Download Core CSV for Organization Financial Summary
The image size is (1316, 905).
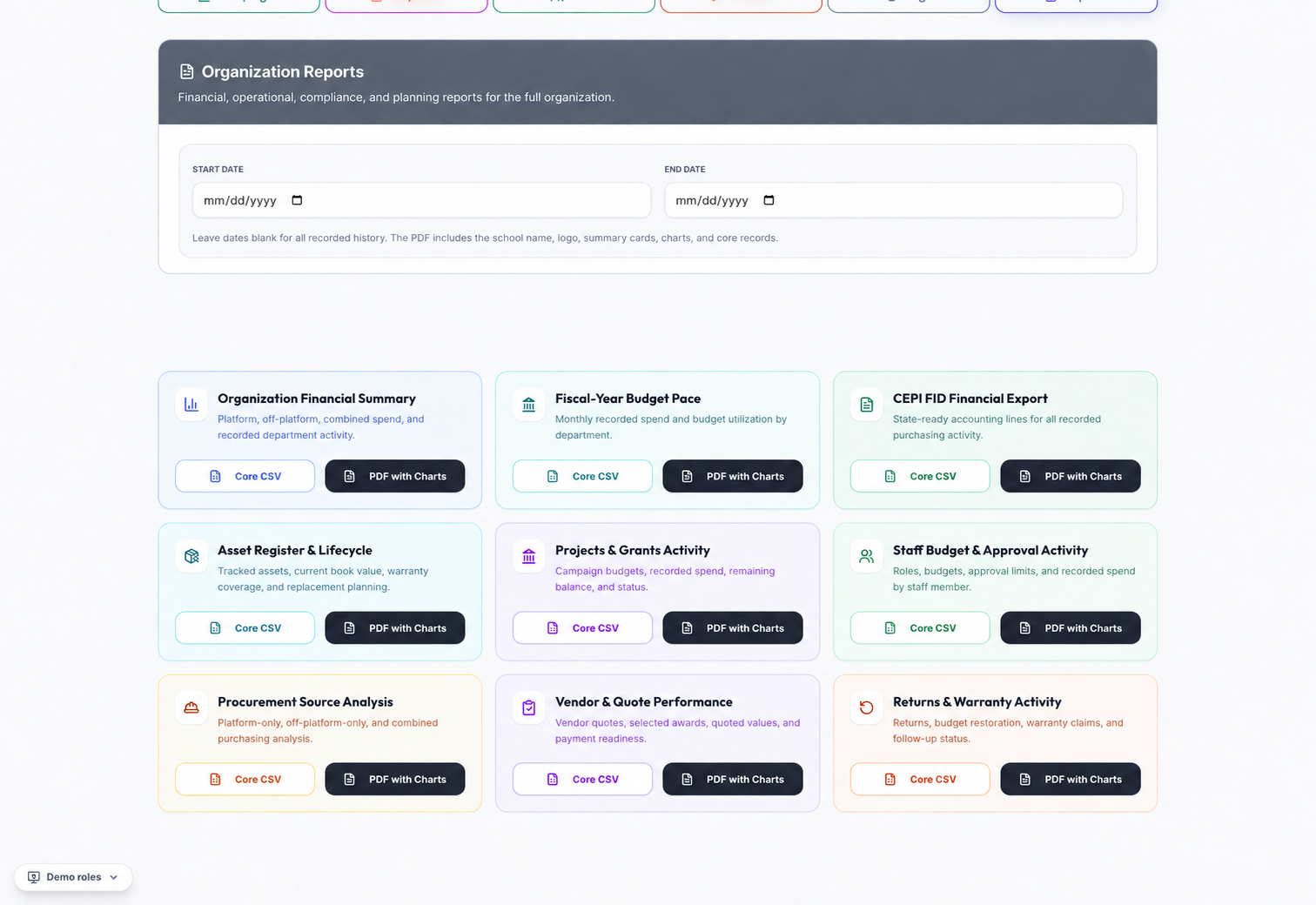(245, 476)
